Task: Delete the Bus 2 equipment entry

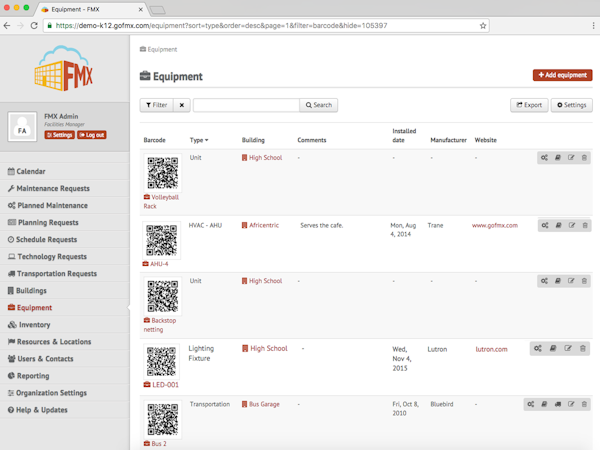Action: (x=584, y=404)
